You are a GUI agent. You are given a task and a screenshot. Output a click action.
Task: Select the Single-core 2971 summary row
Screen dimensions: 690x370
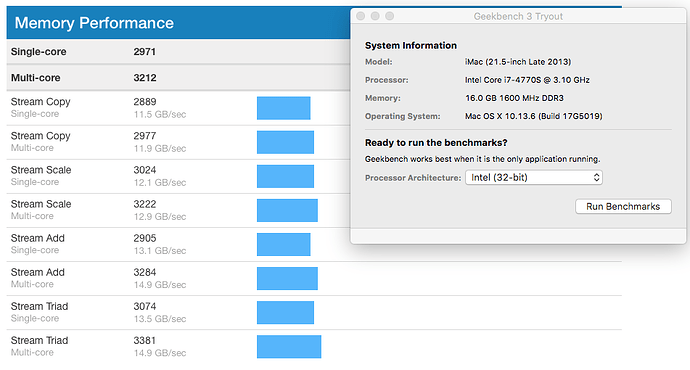[178, 51]
